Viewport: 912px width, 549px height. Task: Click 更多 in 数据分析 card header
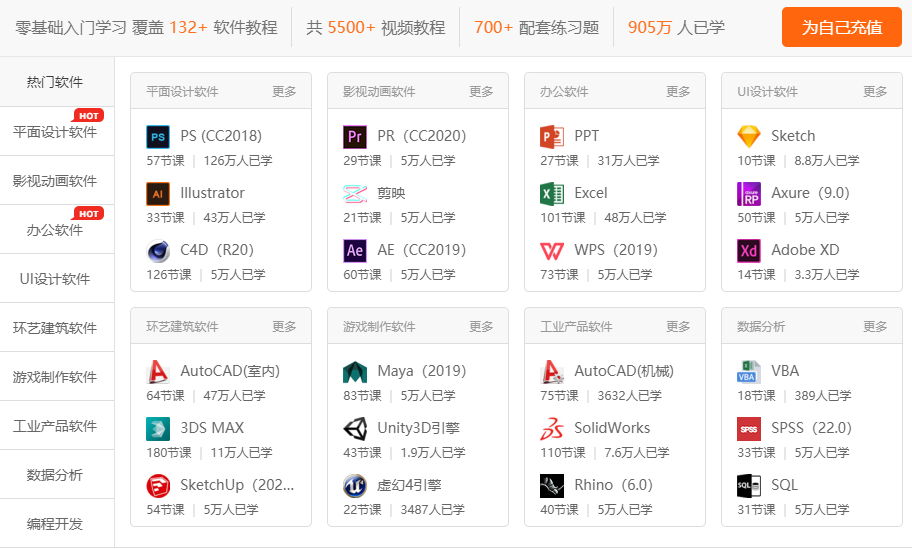pyautogui.click(x=875, y=326)
